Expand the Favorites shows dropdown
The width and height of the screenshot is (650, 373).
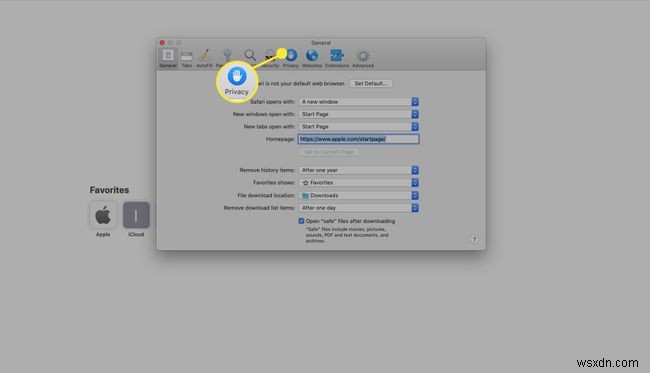tap(359, 182)
